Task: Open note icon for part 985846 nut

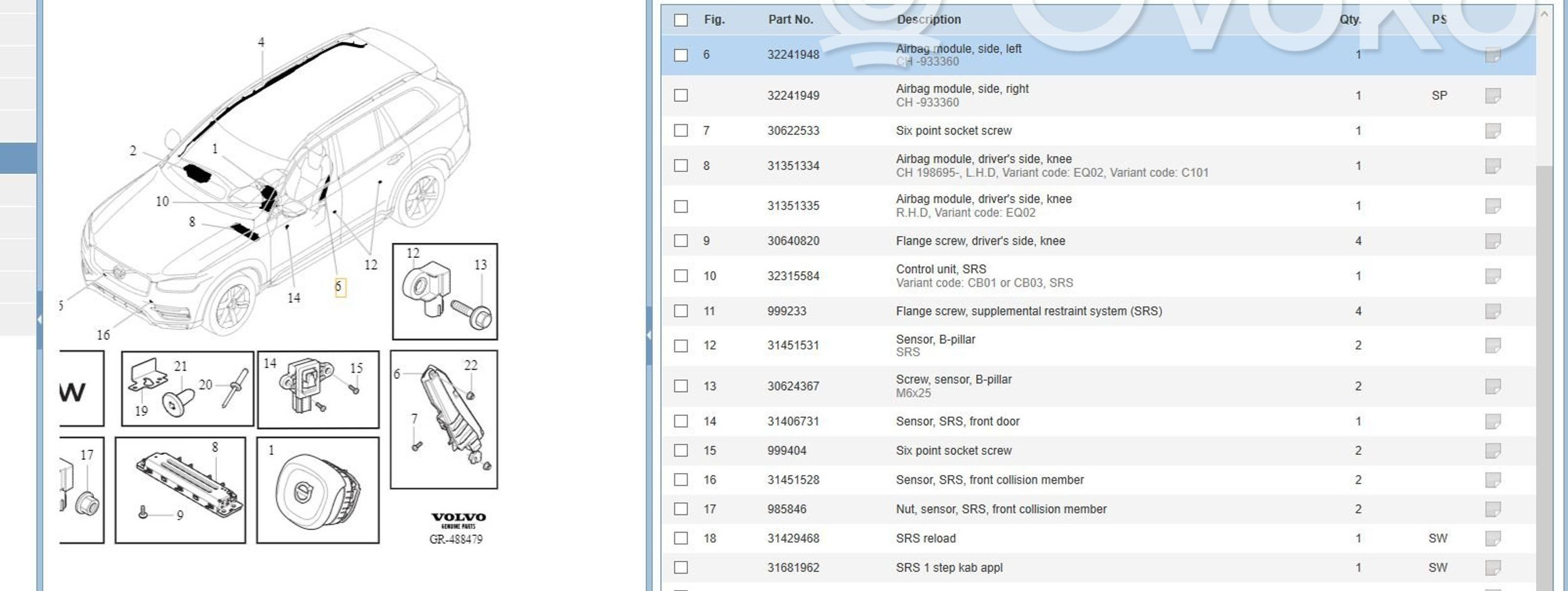Action: click(x=1492, y=509)
